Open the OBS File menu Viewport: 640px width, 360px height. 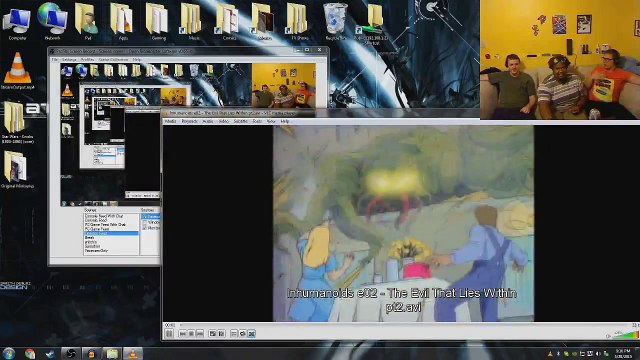coord(54,60)
